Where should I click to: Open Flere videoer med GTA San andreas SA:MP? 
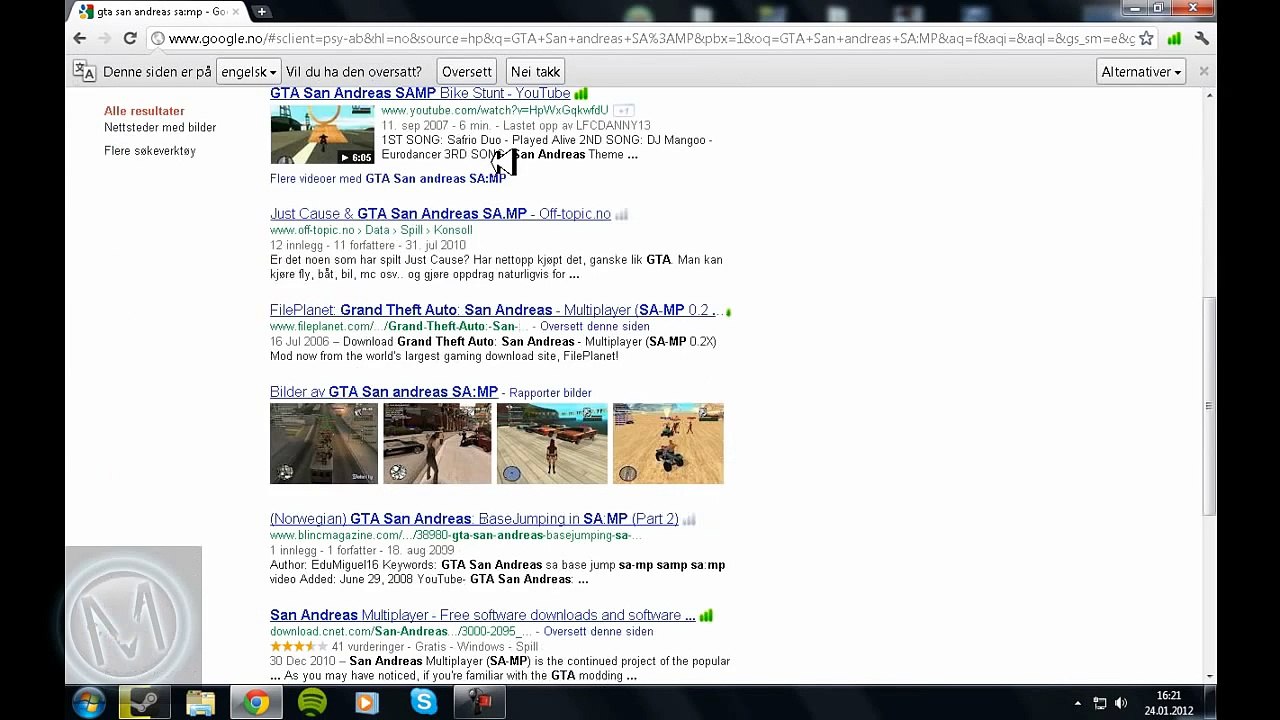tap(388, 178)
